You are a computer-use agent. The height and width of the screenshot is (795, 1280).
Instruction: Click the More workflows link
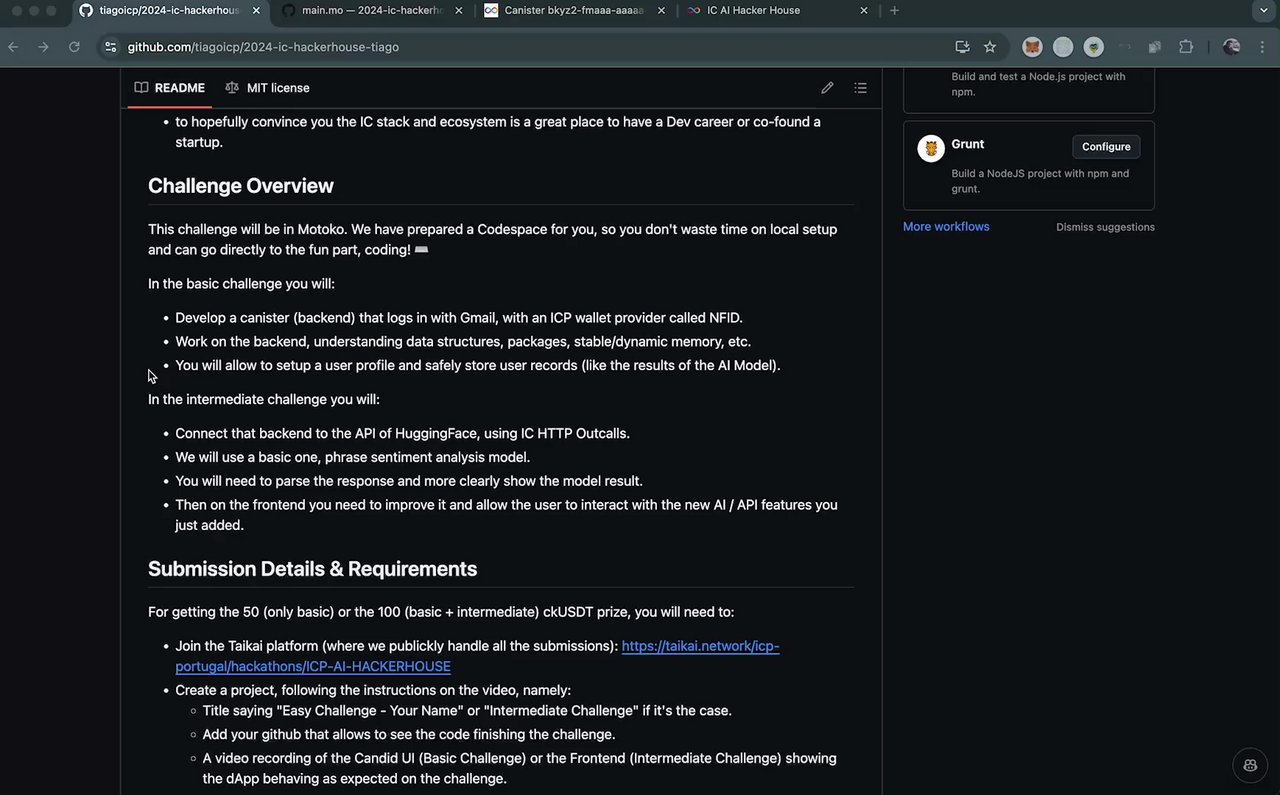click(x=946, y=227)
